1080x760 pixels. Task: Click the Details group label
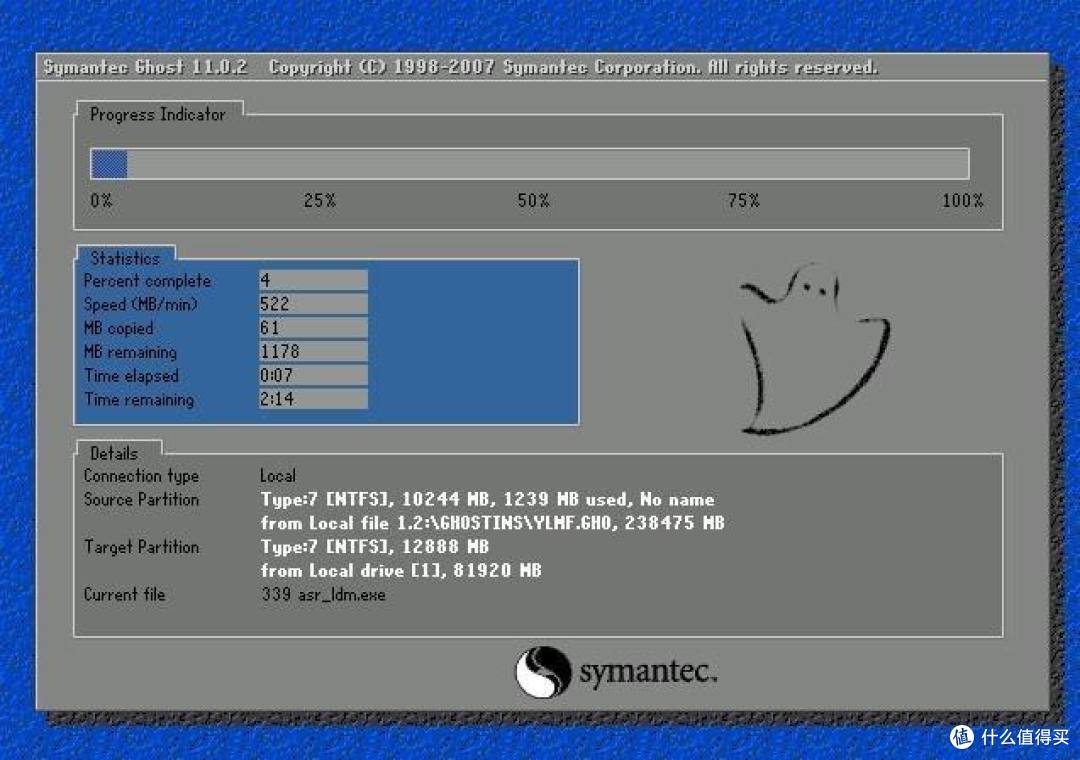click(114, 453)
